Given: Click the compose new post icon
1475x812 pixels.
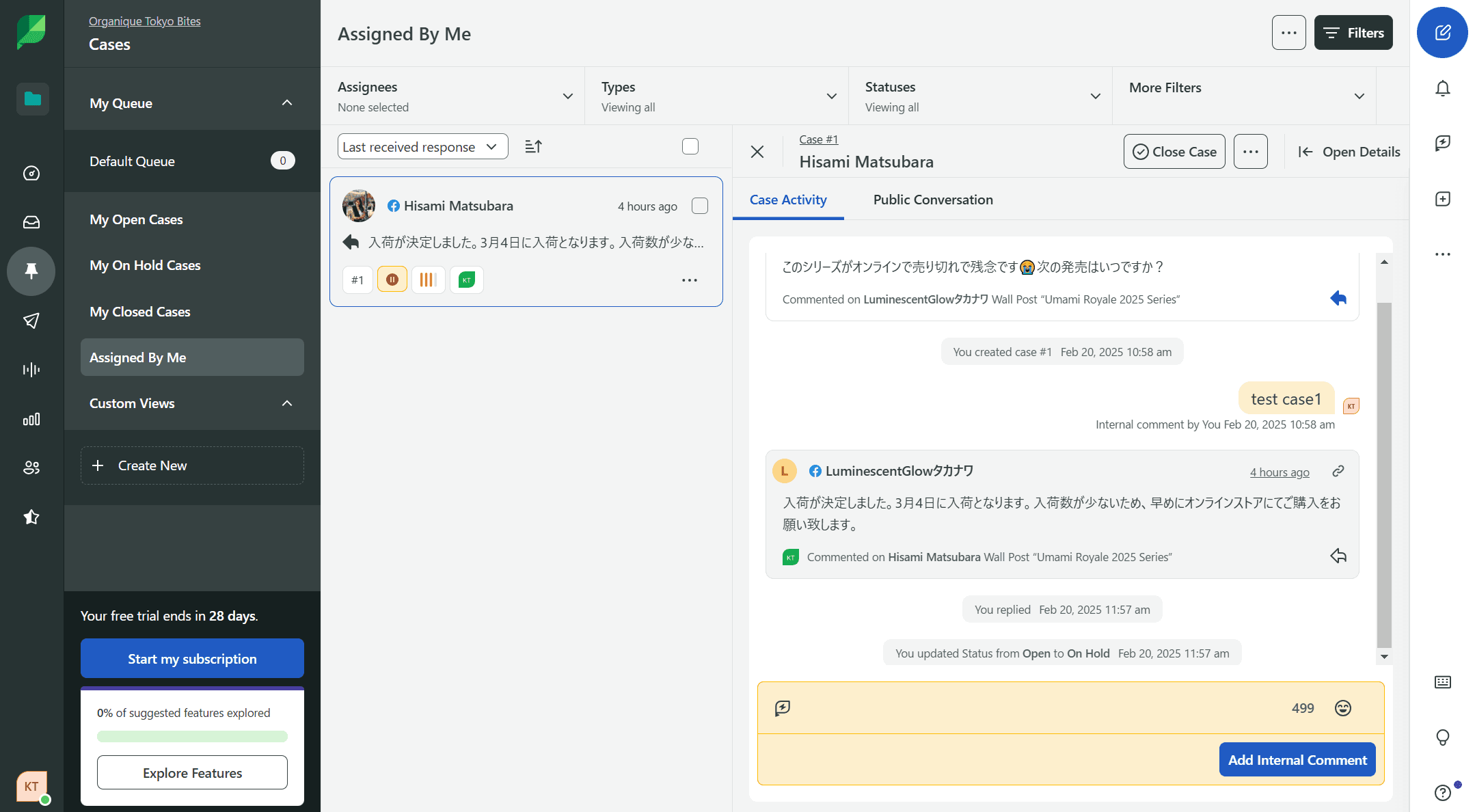Looking at the screenshot, I should tap(1442, 33).
